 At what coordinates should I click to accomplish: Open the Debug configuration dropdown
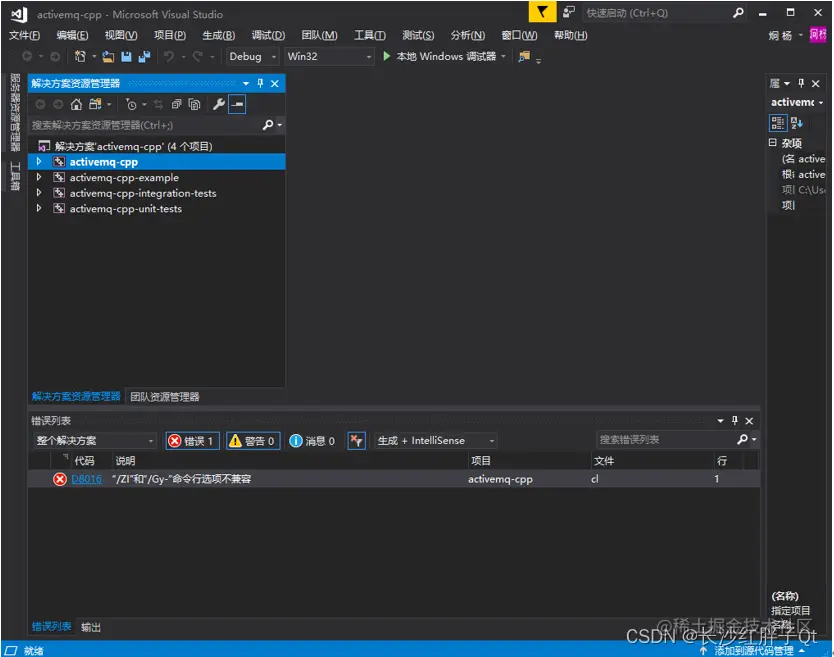point(252,56)
